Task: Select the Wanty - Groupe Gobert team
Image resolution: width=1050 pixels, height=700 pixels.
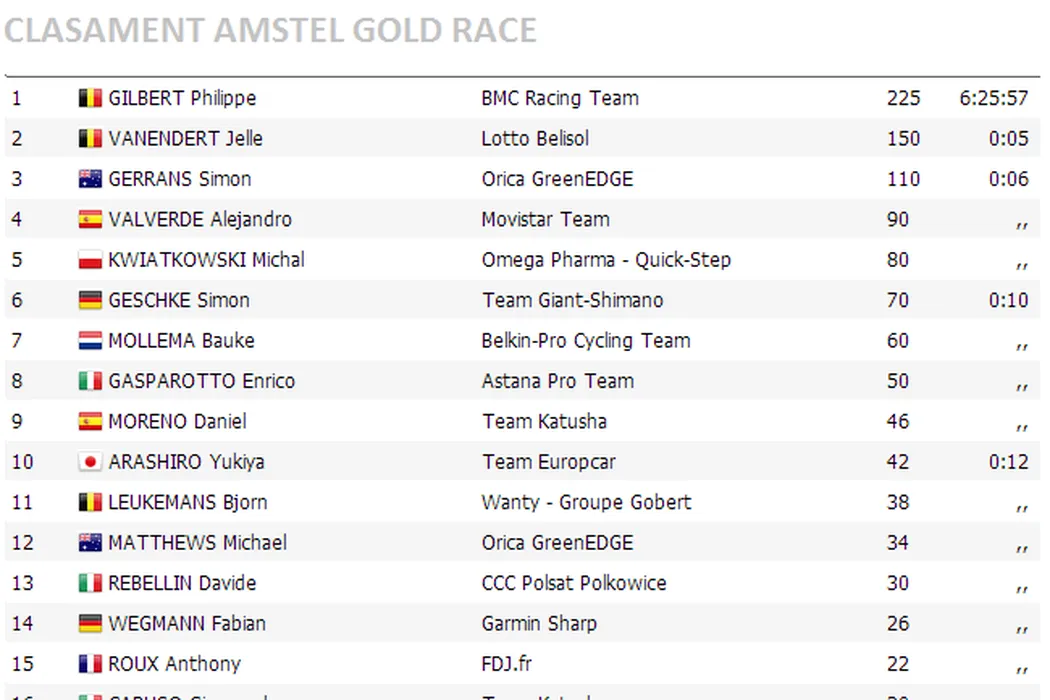Action: tap(586, 502)
